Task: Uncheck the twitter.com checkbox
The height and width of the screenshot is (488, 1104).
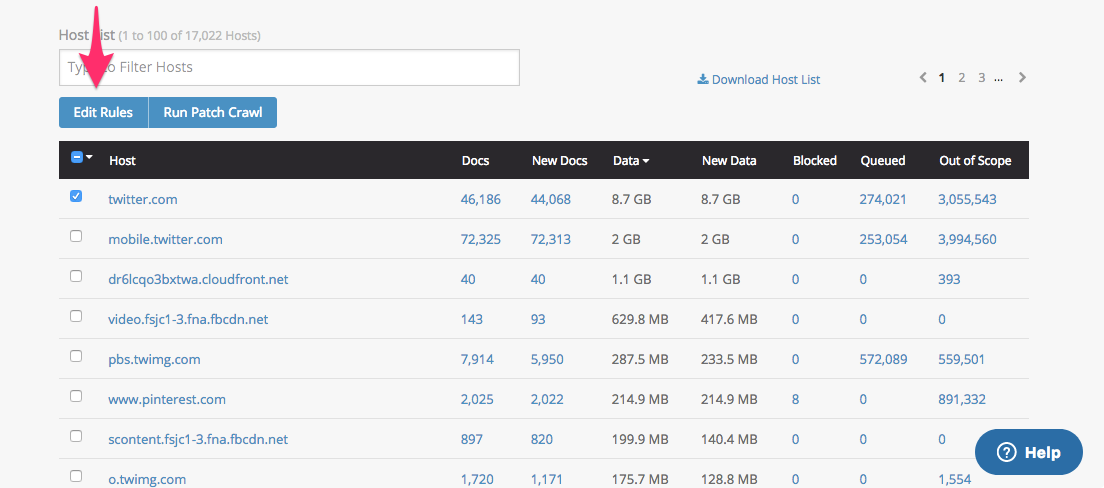Action: point(76,197)
